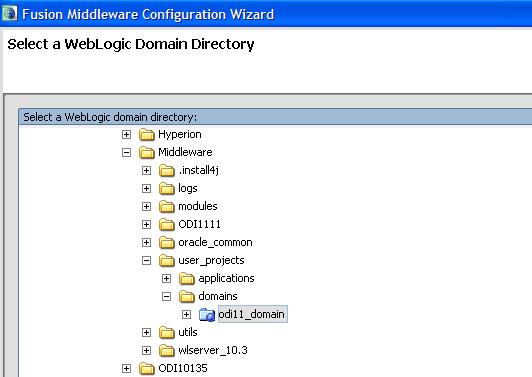Collapse the domains folder node
This screenshot has height=377, width=532.
point(166,296)
